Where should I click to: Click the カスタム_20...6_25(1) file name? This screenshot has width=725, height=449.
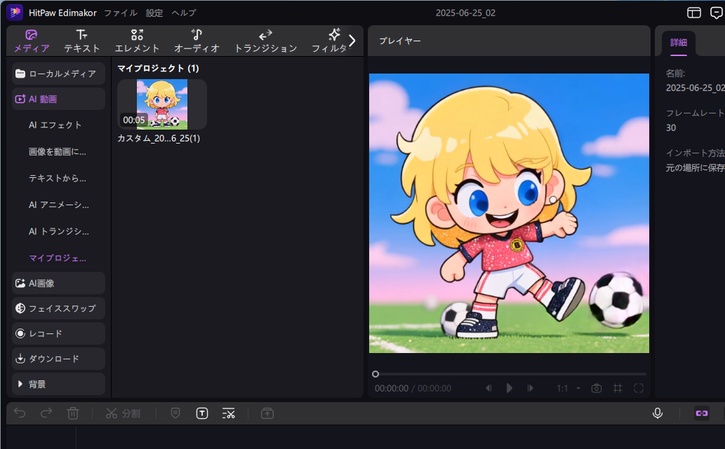[159, 138]
